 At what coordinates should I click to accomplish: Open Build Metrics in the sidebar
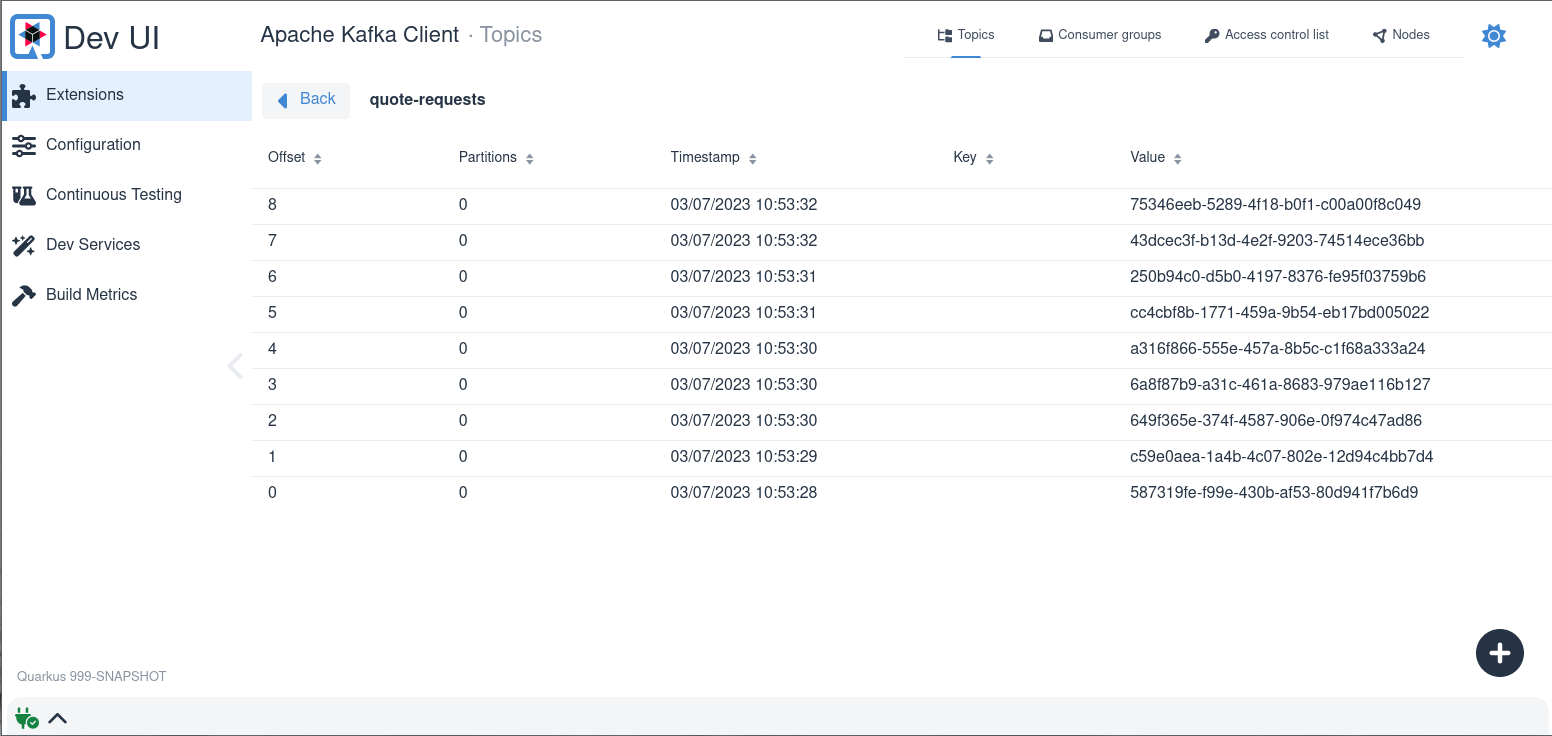(x=127, y=295)
